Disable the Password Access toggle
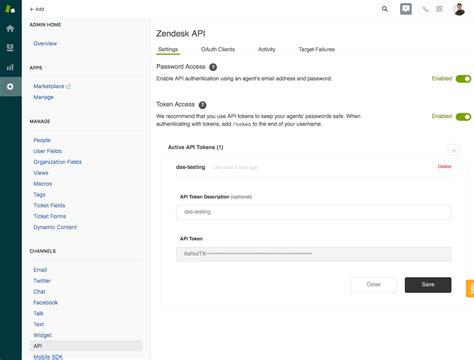 point(463,79)
